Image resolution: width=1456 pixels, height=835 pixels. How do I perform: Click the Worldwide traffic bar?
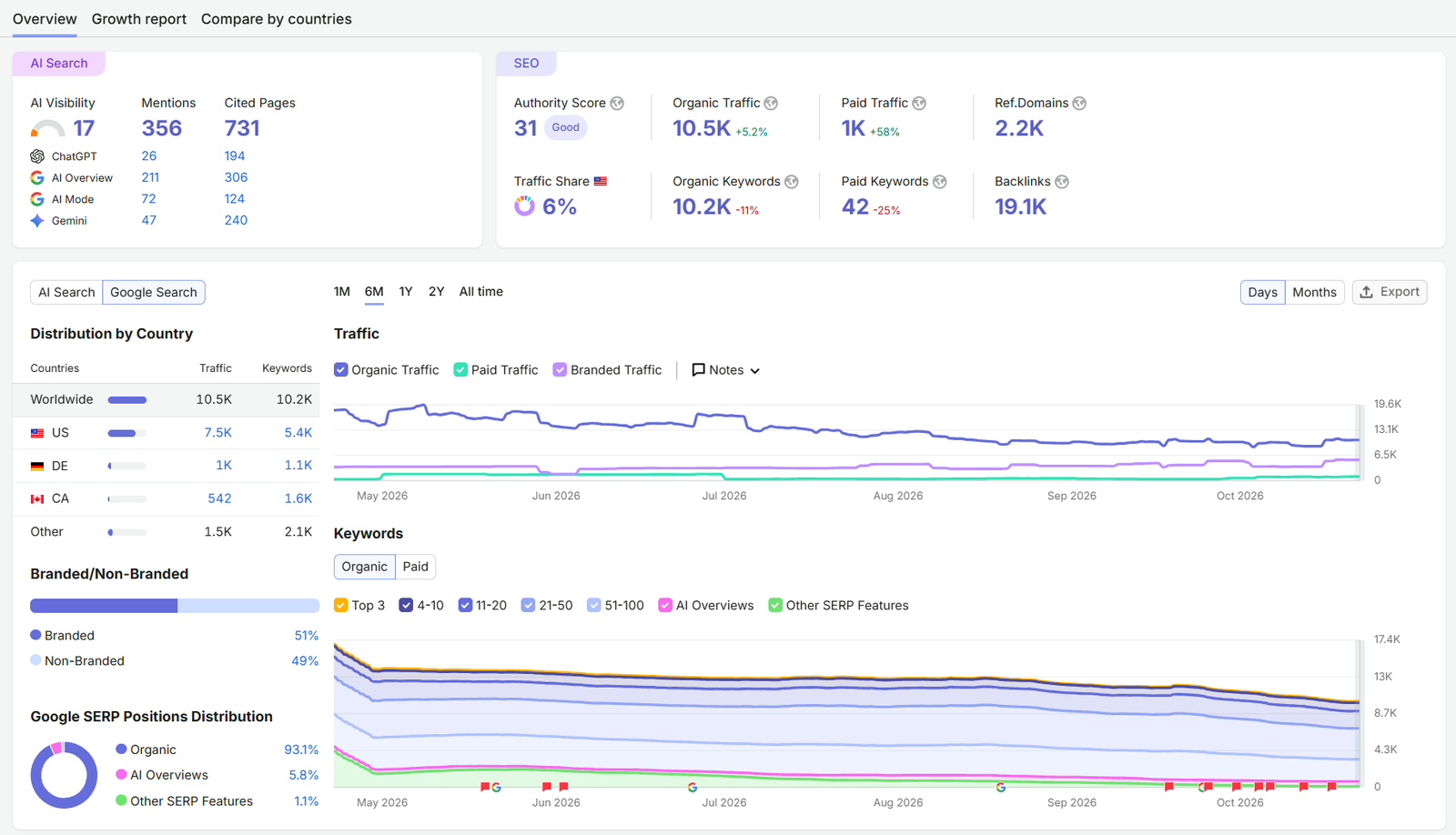click(x=127, y=400)
